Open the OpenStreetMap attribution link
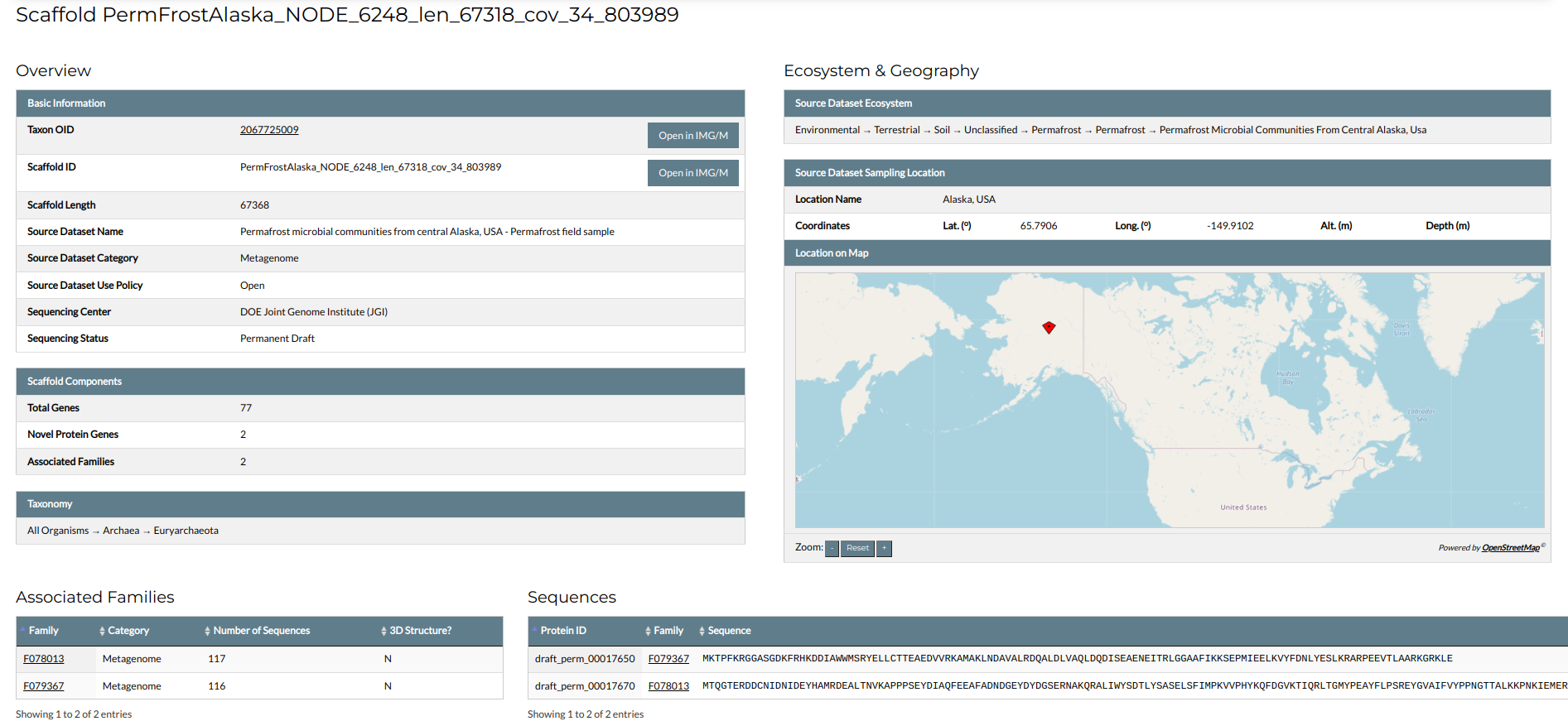 [1510, 548]
